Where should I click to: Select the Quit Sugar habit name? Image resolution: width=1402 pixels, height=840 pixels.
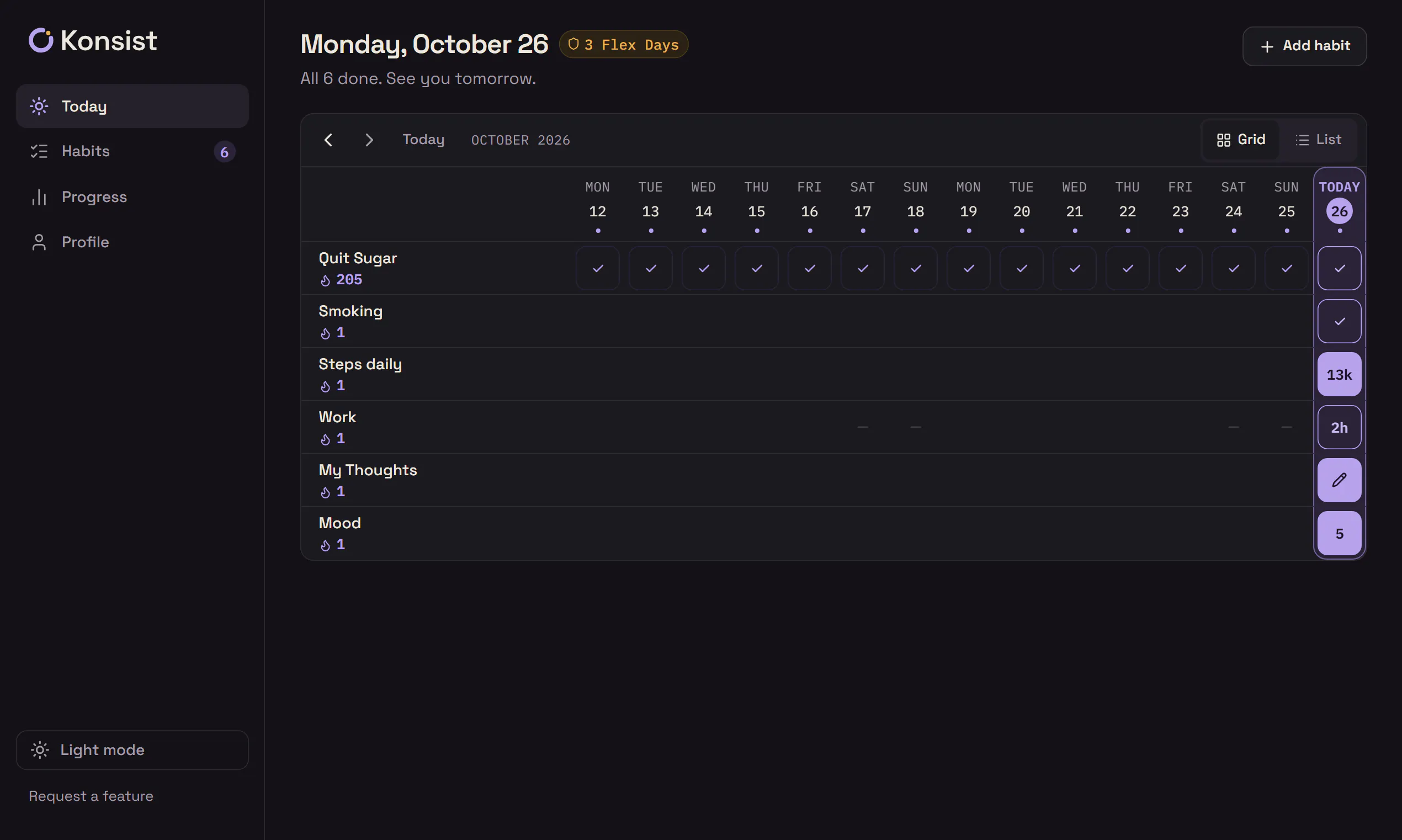358,259
